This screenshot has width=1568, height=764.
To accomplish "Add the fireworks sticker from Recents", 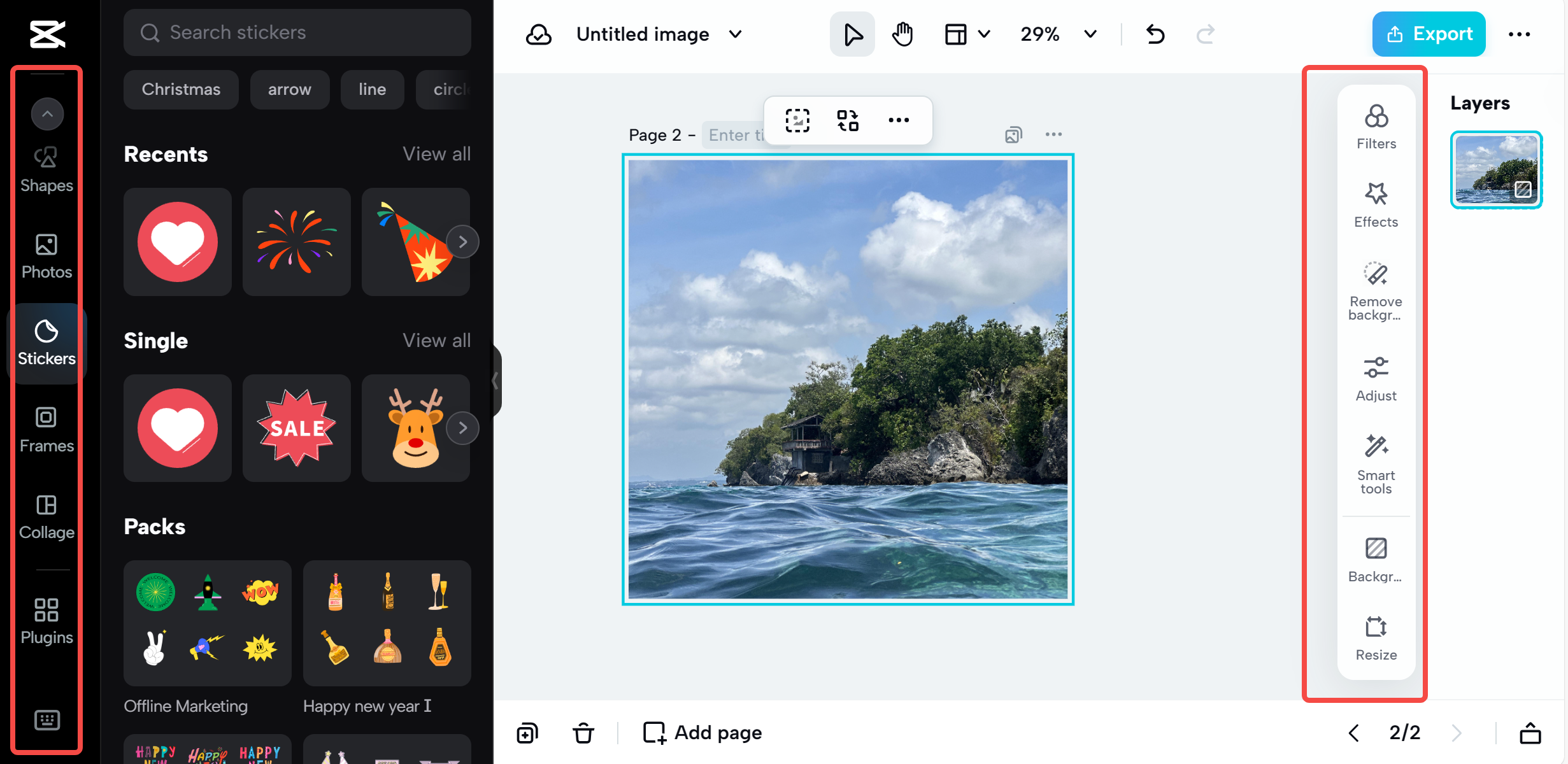I will 296,241.
